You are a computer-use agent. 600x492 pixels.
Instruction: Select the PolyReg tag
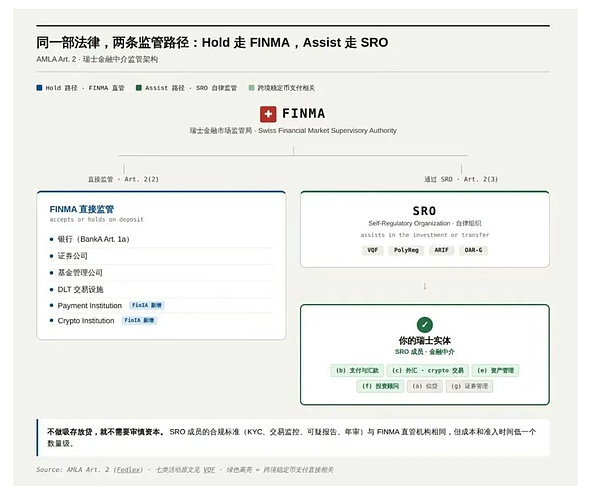[406, 250]
